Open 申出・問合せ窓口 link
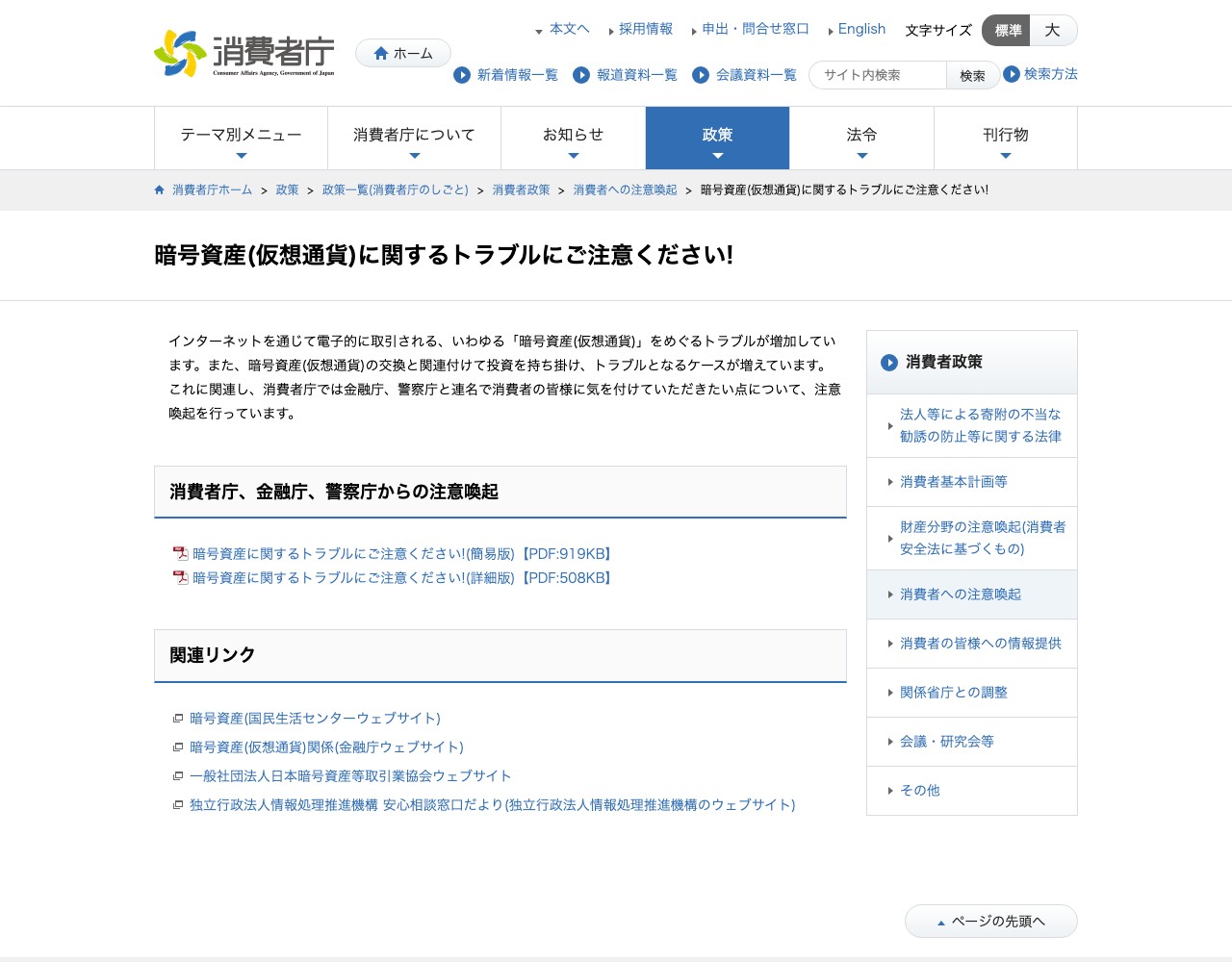 (x=756, y=29)
